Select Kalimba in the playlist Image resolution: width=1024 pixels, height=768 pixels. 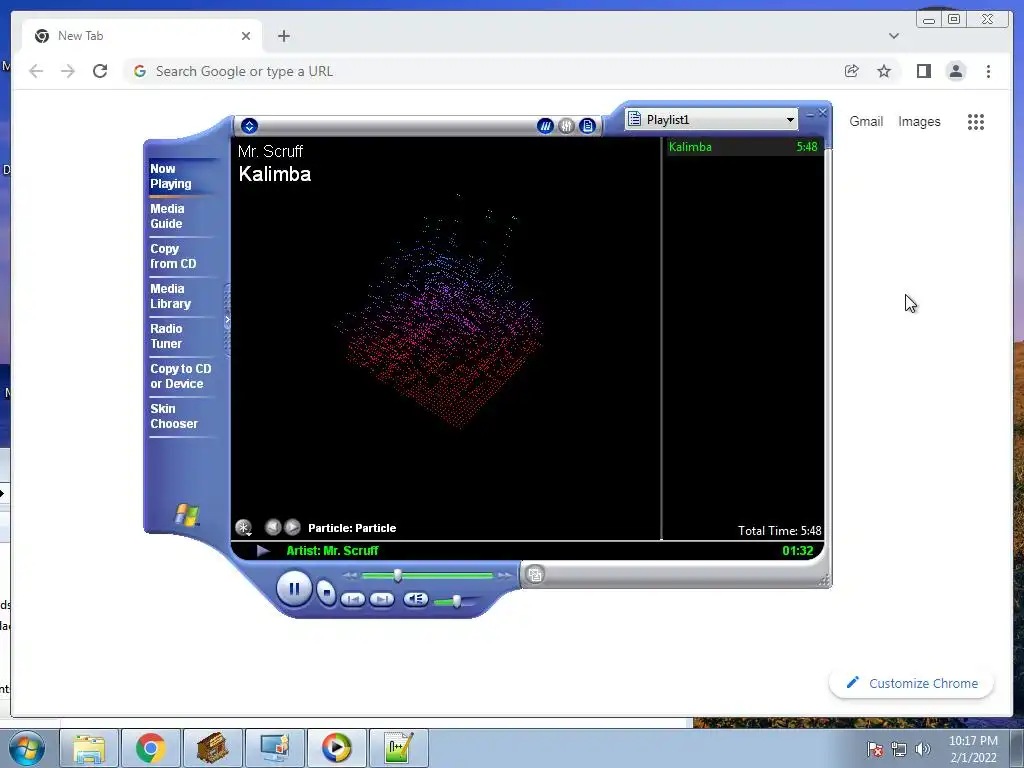(743, 147)
